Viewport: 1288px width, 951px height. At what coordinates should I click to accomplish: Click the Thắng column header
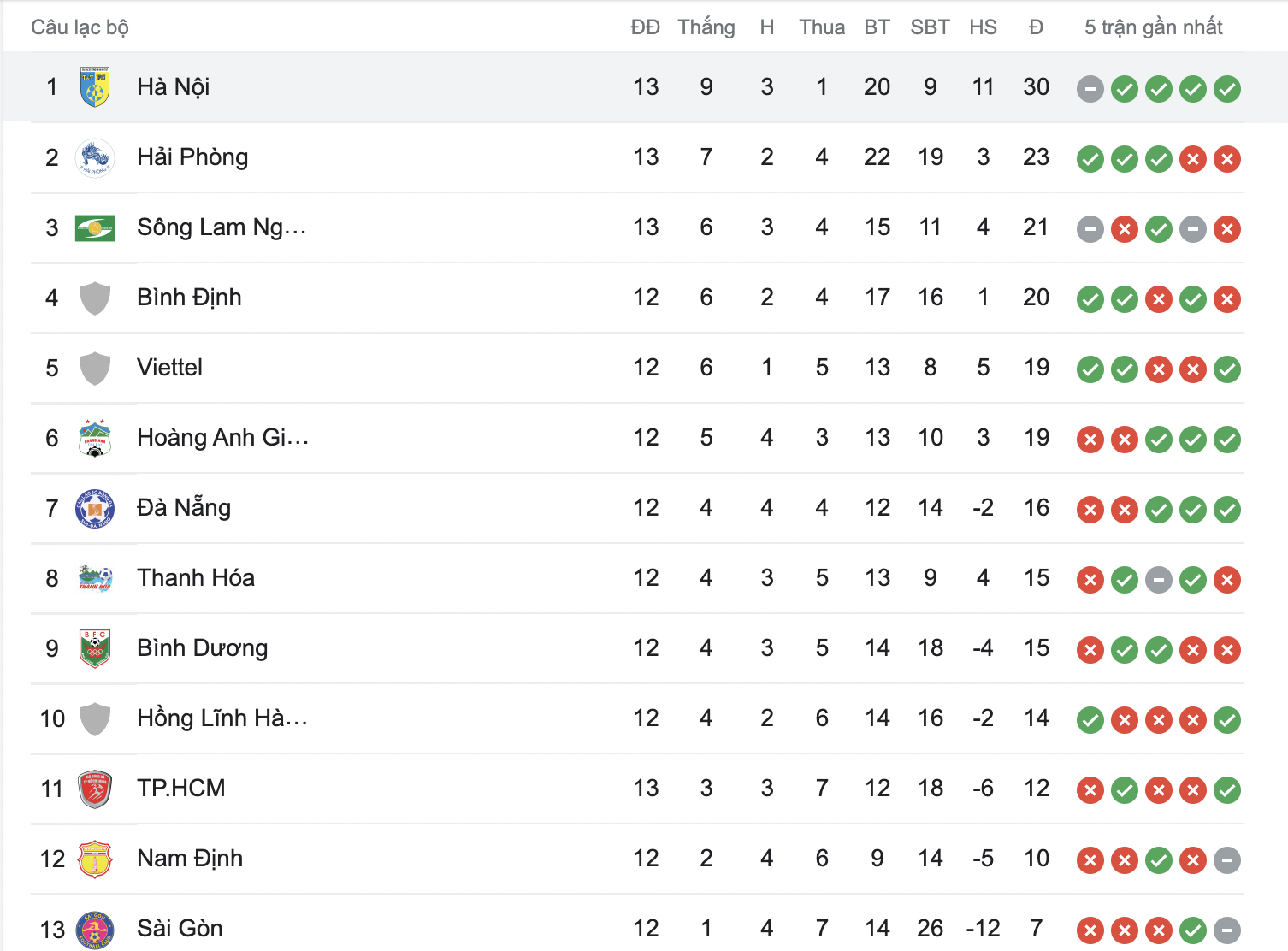point(706,27)
